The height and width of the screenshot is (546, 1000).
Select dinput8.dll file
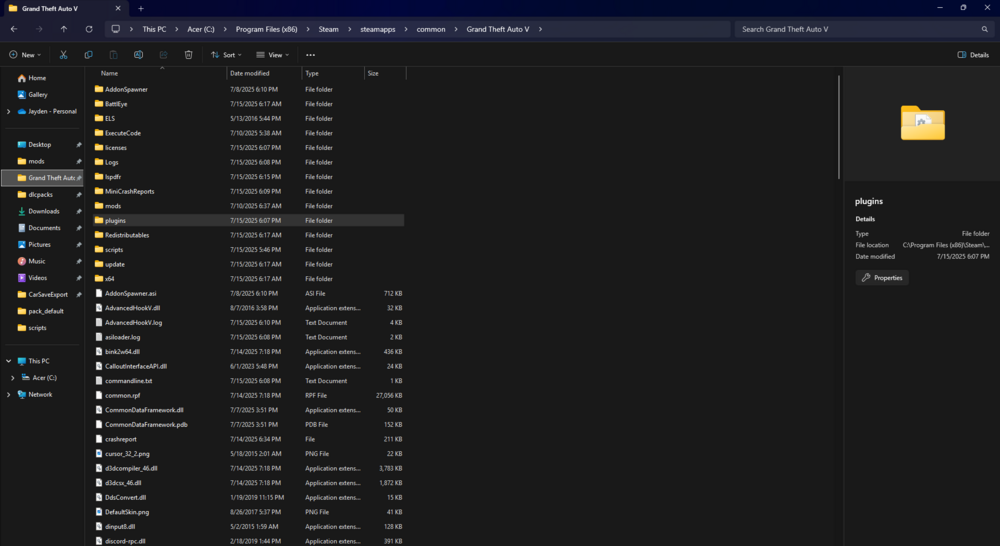point(249,527)
